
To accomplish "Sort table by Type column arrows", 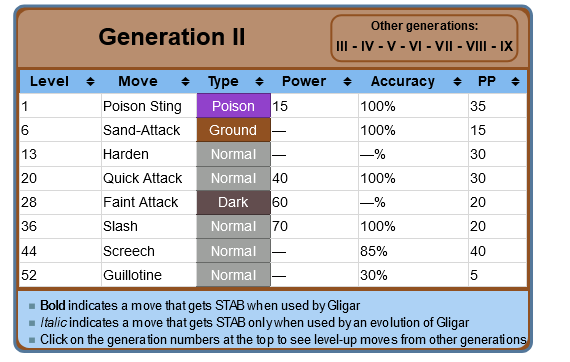I will point(259,81).
